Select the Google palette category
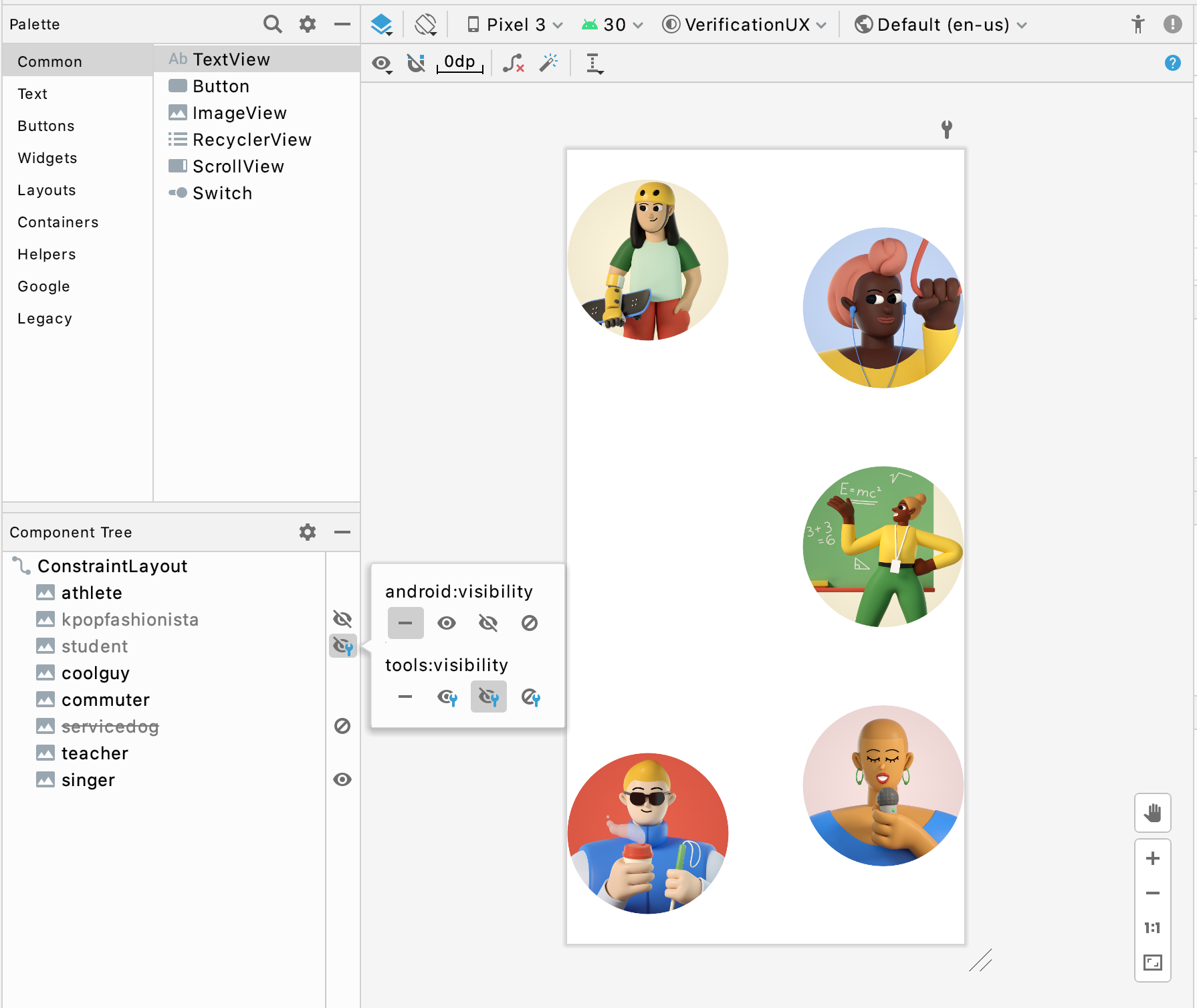The width and height of the screenshot is (1197, 1008). point(78,286)
